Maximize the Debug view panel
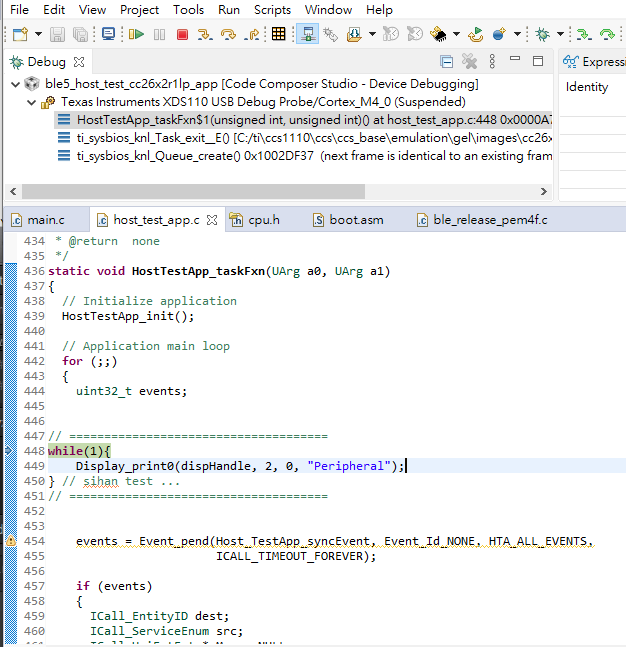626x647 pixels. [538, 61]
